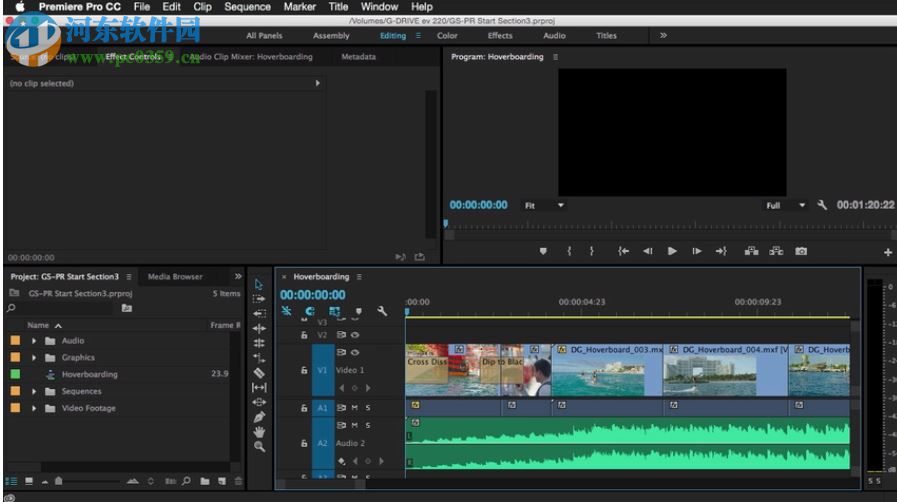Select the Hand tool

click(x=259, y=432)
